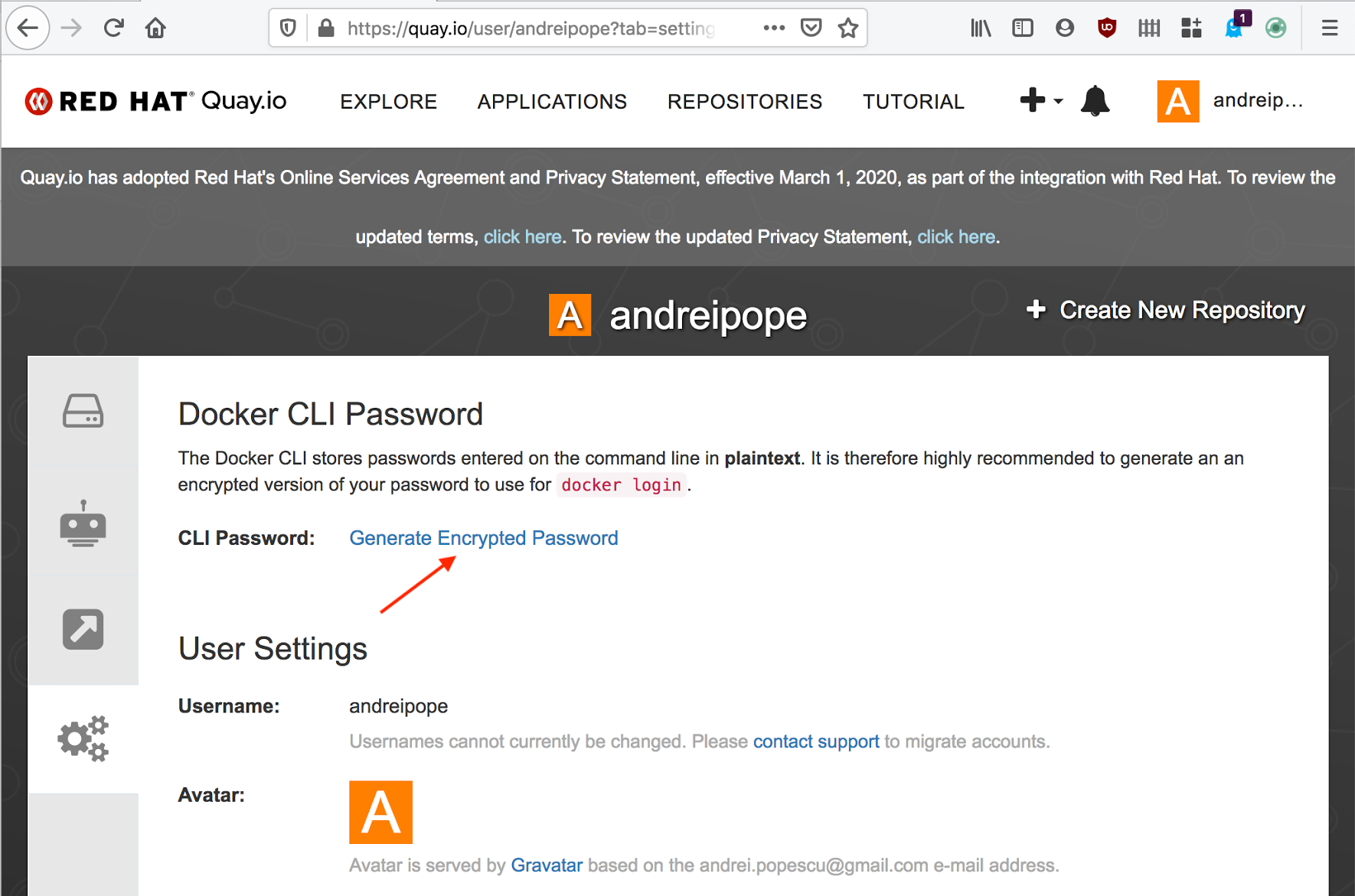Open the Robot Accounts sidebar icon
The height and width of the screenshot is (896, 1355).
(x=83, y=523)
